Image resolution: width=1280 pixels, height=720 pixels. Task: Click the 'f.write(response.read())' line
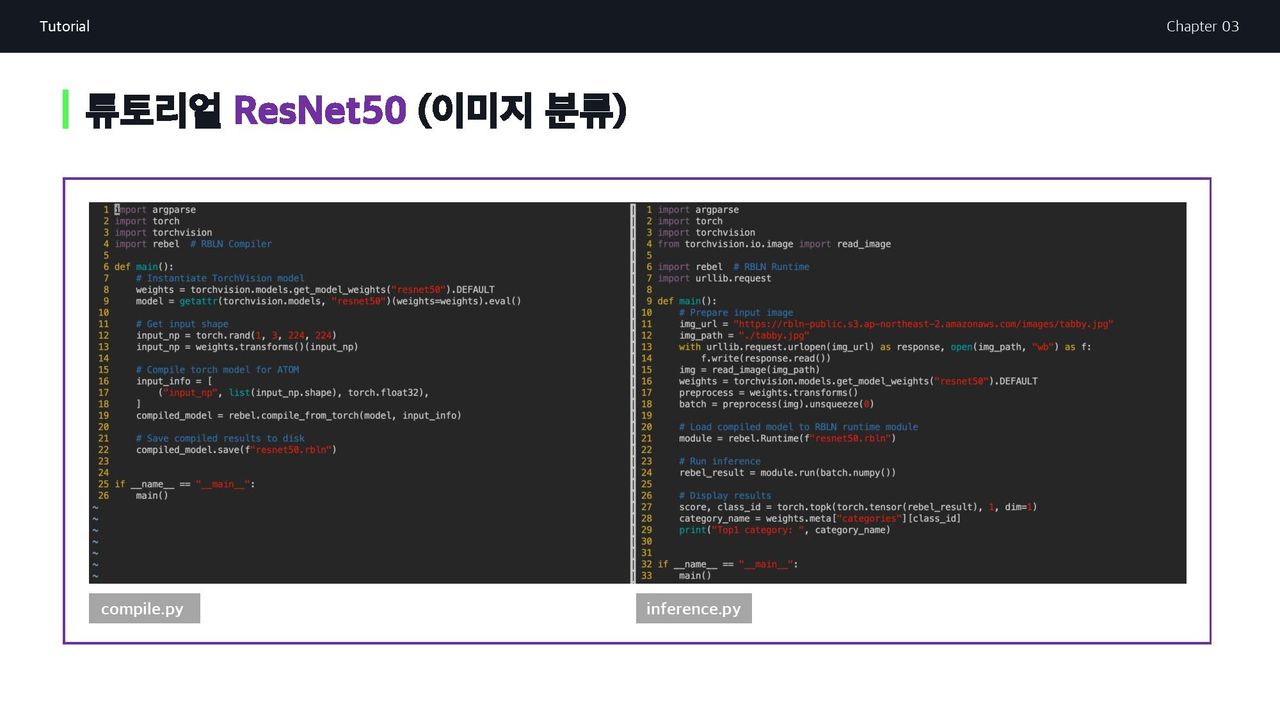(x=766, y=358)
